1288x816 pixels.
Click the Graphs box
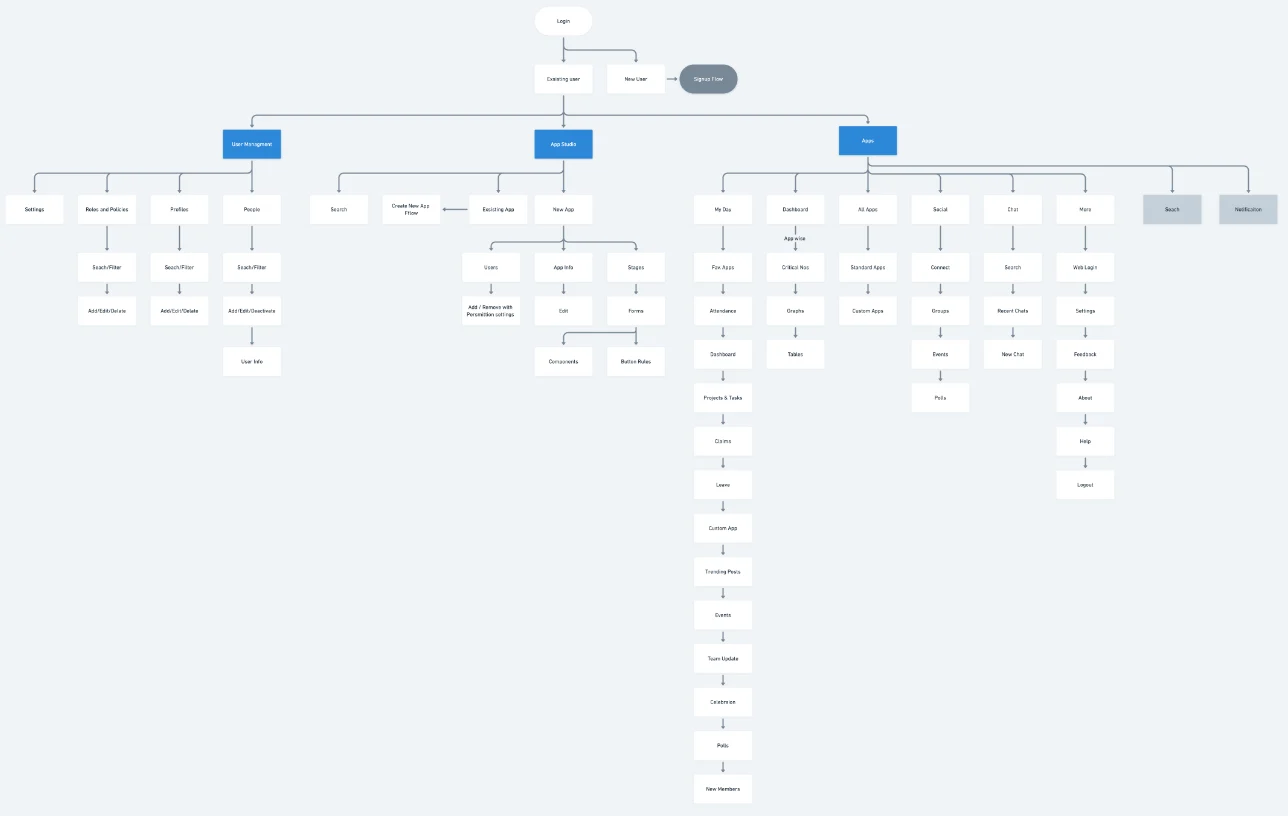795,311
